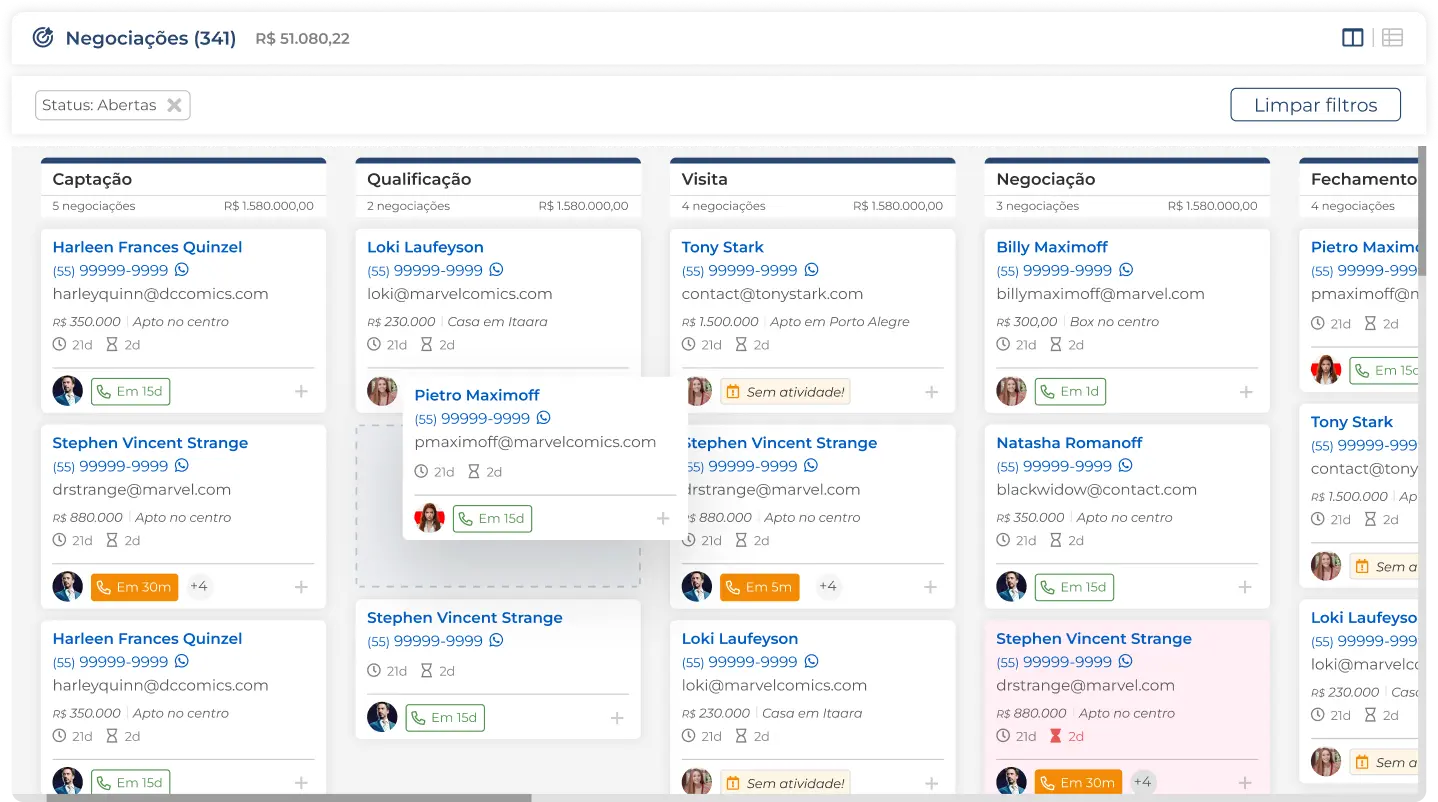Click Sem atividade! badge on Visita Tony Stark
This screenshot has height=802, width=1438.
pos(785,392)
